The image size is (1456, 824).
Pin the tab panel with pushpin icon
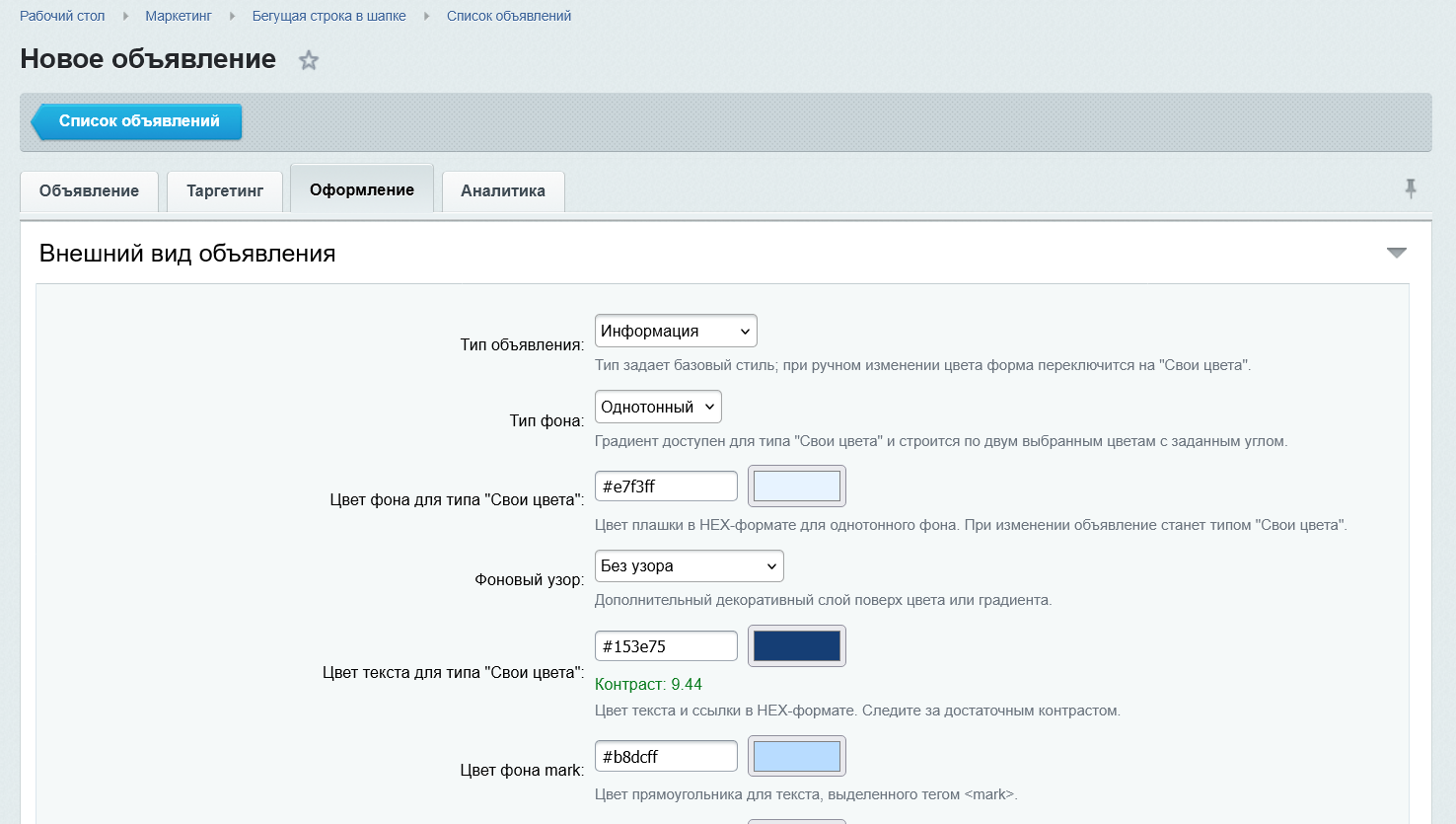tap(1411, 188)
